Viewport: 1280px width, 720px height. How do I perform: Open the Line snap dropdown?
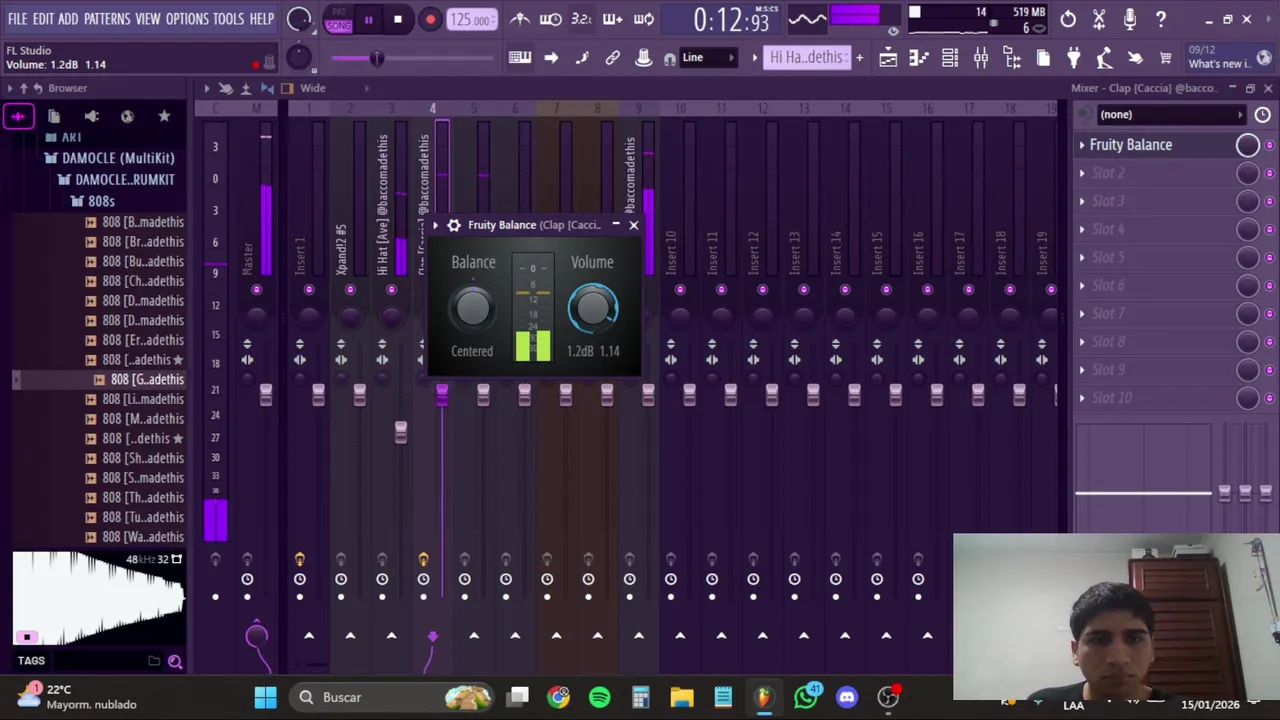pos(709,58)
